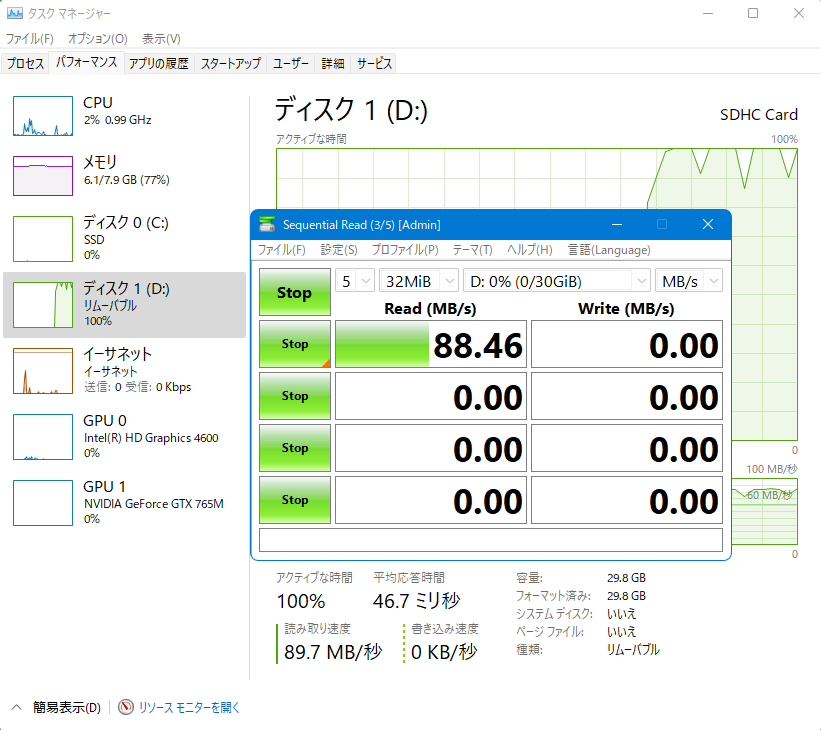Collapse to simple view using the chevron icon
The height and width of the screenshot is (730, 821).
pyautogui.click(x=16, y=707)
